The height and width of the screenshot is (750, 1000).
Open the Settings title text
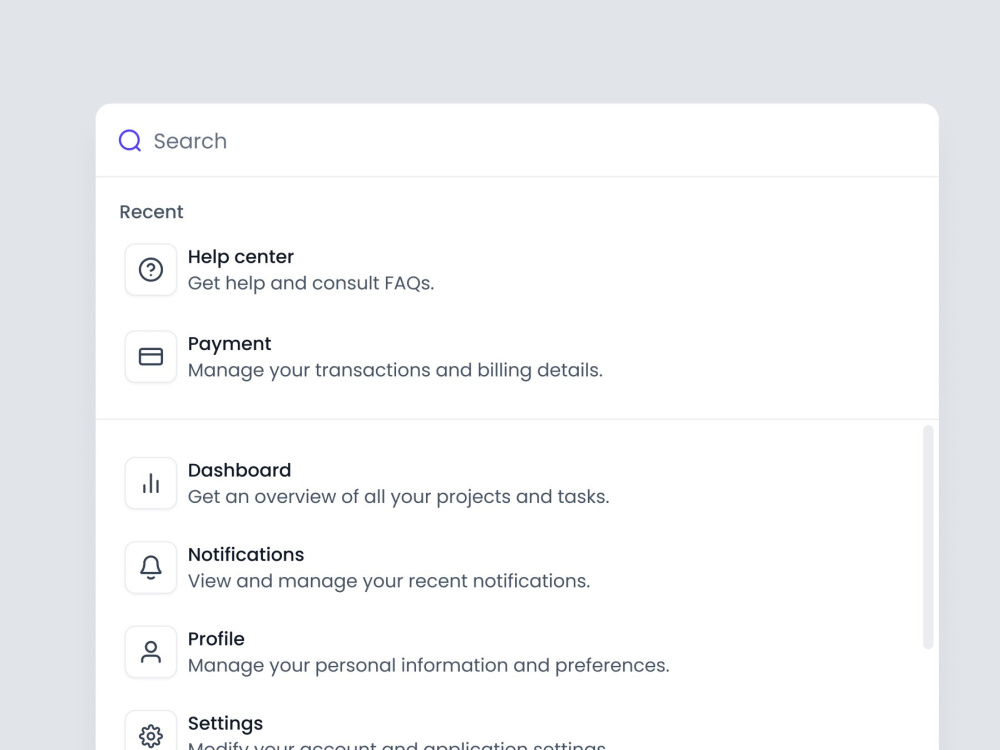point(225,723)
